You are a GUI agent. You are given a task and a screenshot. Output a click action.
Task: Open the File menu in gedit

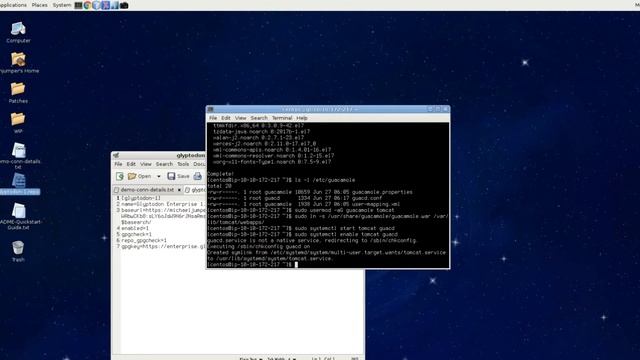(x=118, y=164)
